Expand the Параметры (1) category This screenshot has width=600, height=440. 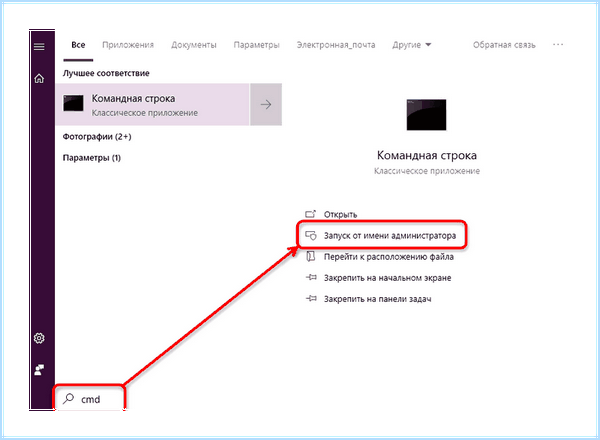coord(91,158)
